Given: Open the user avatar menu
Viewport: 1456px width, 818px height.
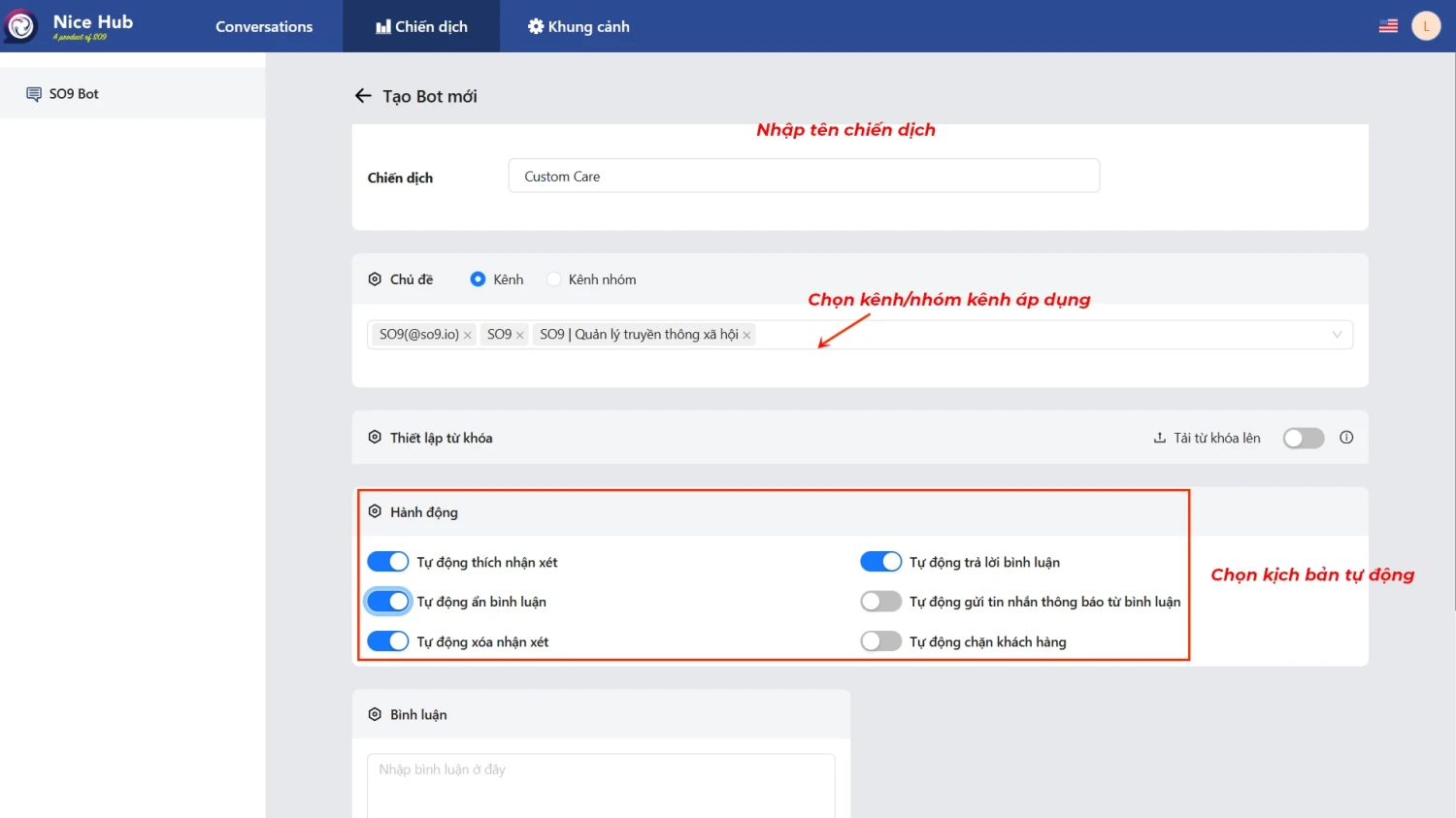Looking at the screenshot, I should click(1426, 26).
